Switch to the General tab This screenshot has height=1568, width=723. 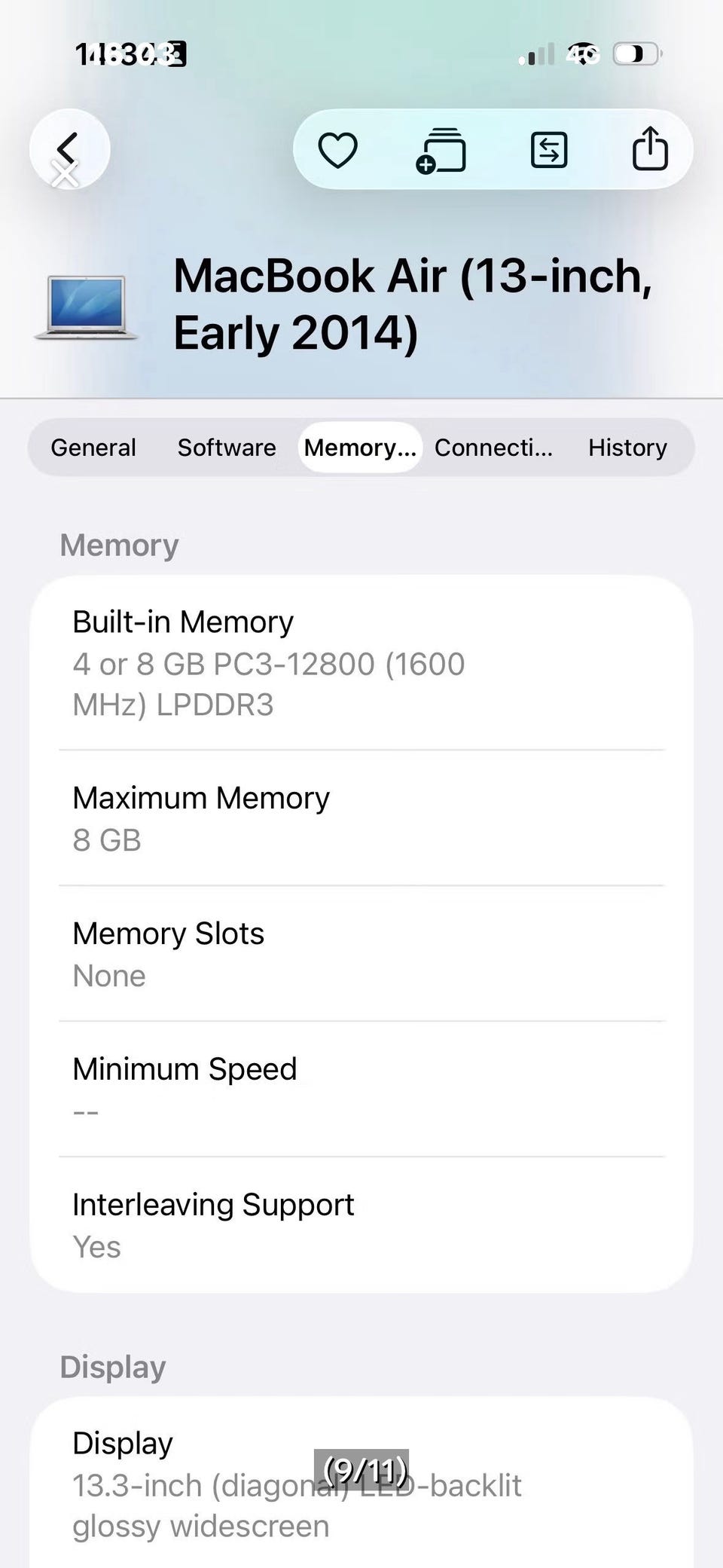tap(93, 448)
